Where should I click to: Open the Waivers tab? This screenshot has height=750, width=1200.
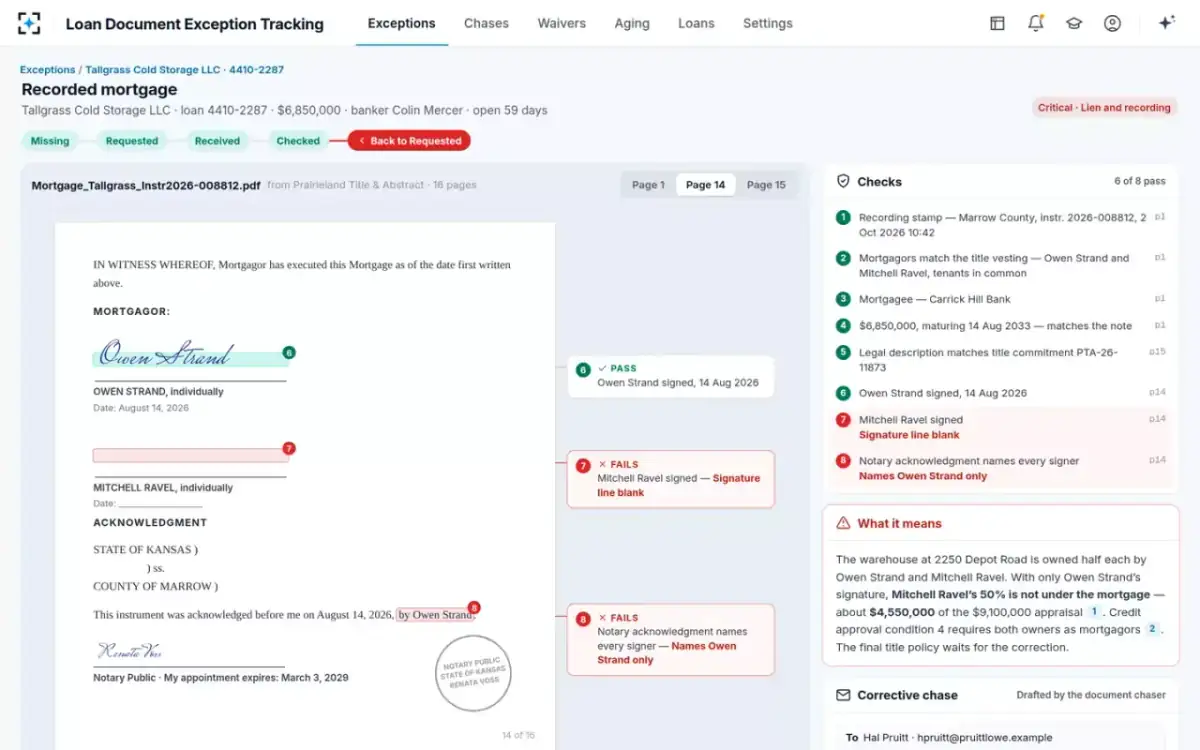click(562, 23)
